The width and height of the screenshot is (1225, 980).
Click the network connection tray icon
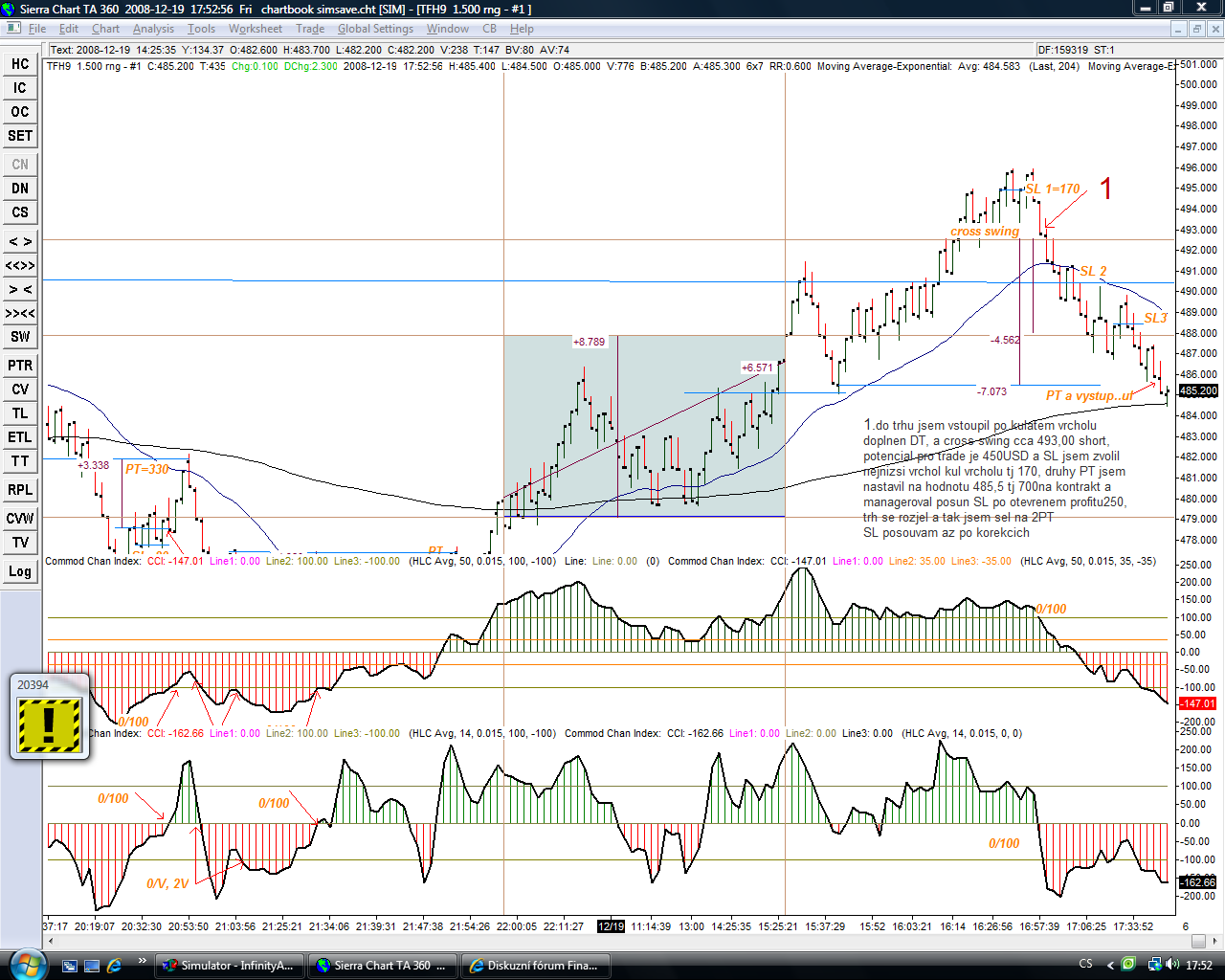pyautogui.click(x=1154, y=964)
